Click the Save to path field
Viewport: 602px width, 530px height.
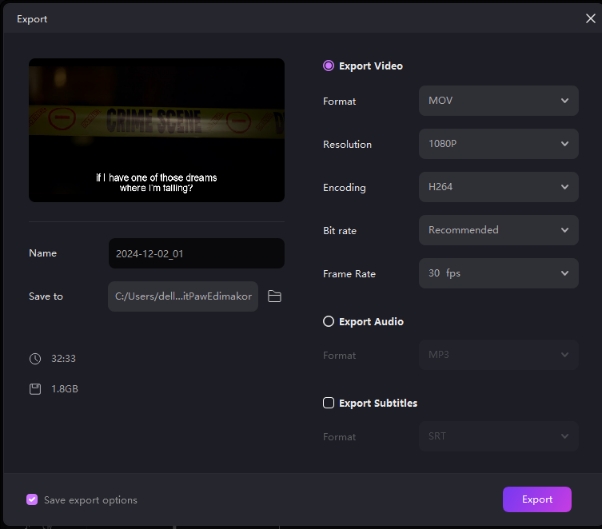[183, 296]
